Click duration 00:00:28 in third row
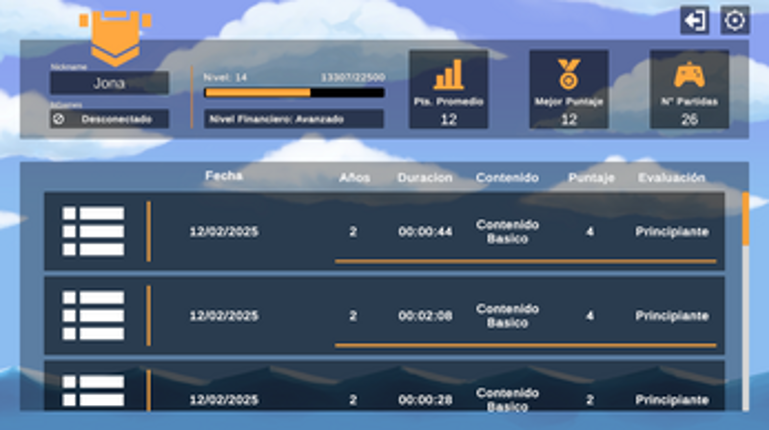 click(425, 400)
